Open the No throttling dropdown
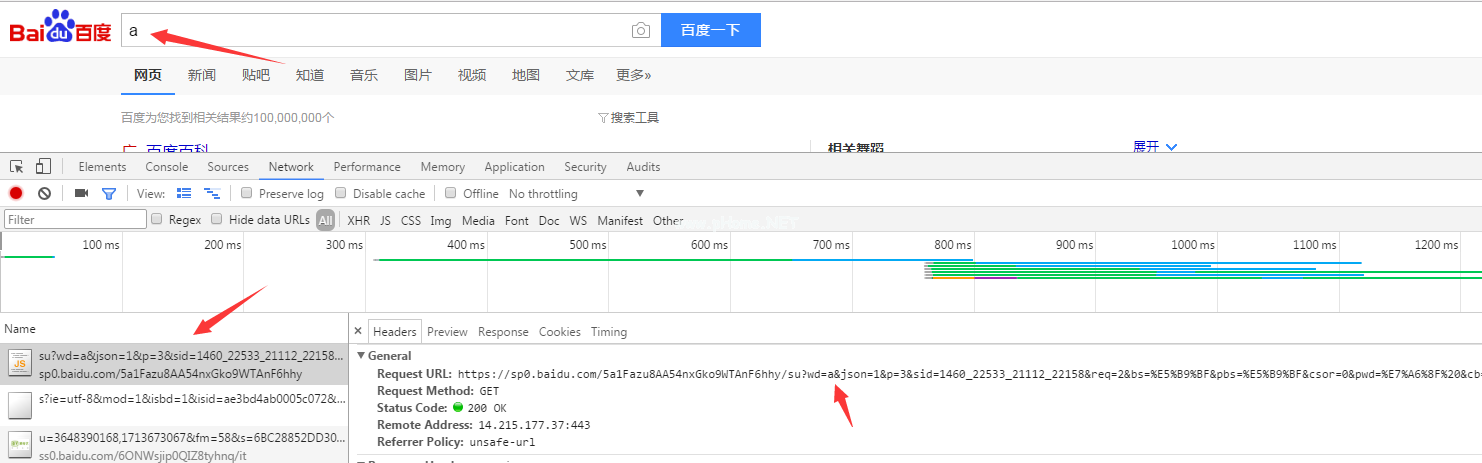1482x463 pixels. (x=576, y=193)
